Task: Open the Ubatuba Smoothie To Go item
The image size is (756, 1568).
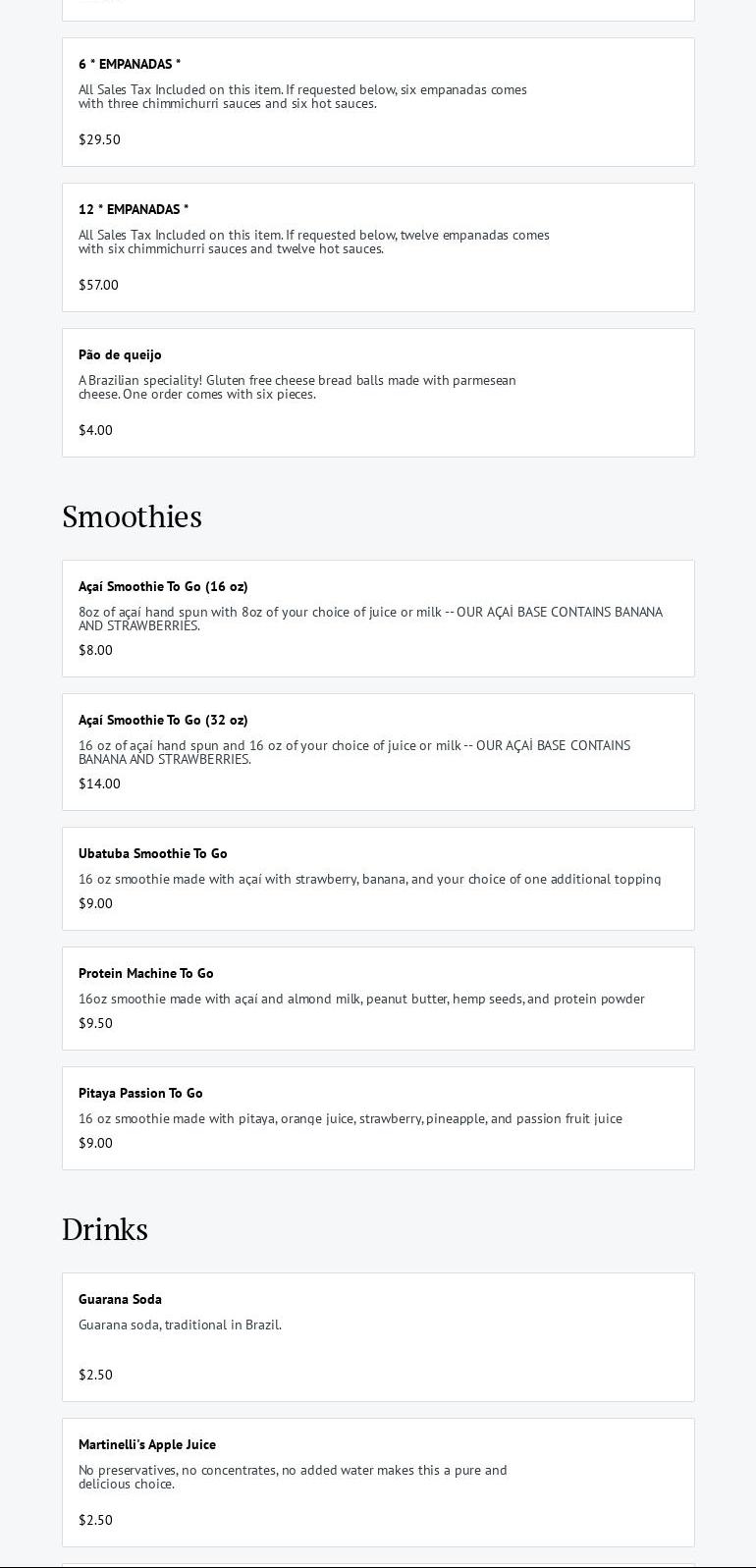Action: pos(153,854)
